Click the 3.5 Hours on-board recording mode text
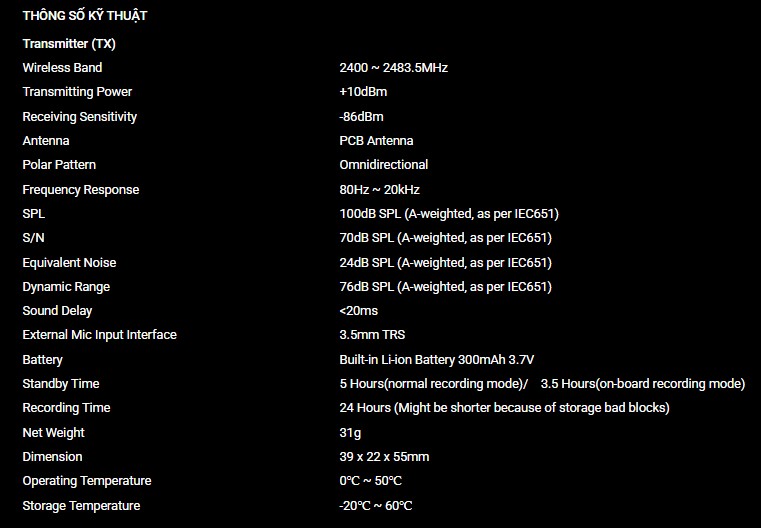761x528 pixels. tap(643, 383)
